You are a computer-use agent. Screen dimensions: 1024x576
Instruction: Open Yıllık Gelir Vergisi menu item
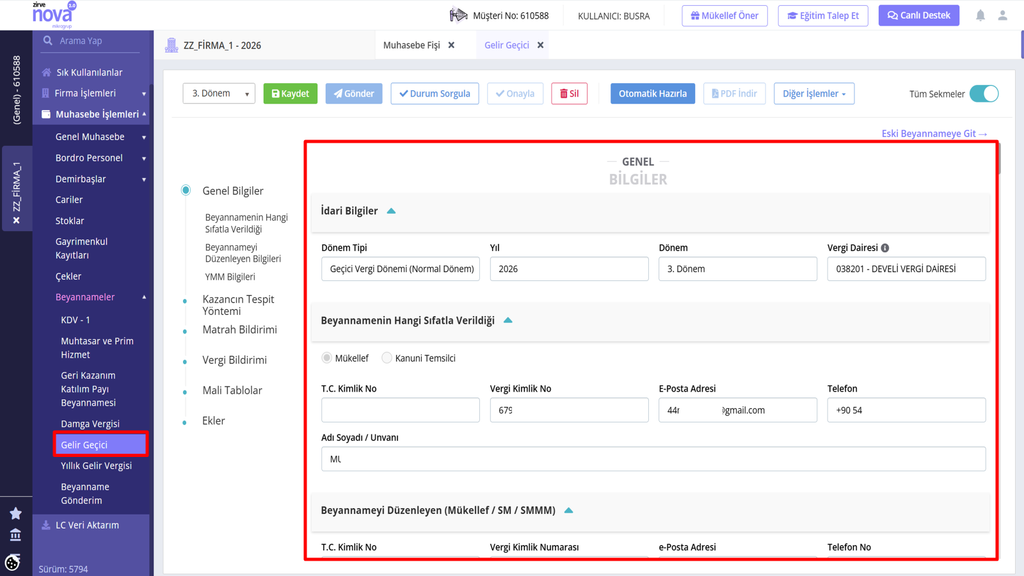pos(96,466)
